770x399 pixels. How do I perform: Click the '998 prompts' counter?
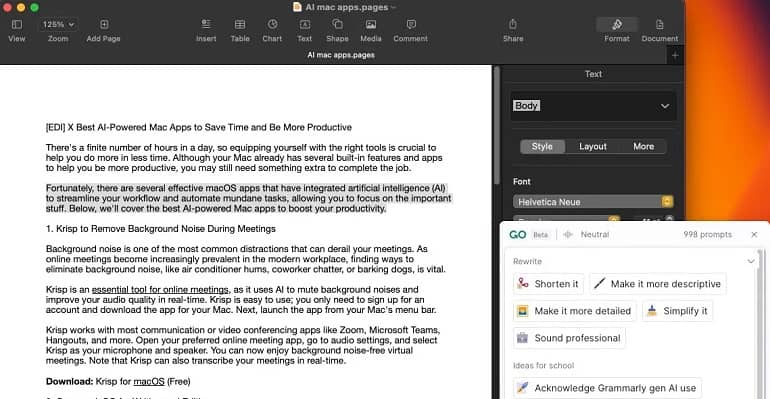tap(707, 235)
